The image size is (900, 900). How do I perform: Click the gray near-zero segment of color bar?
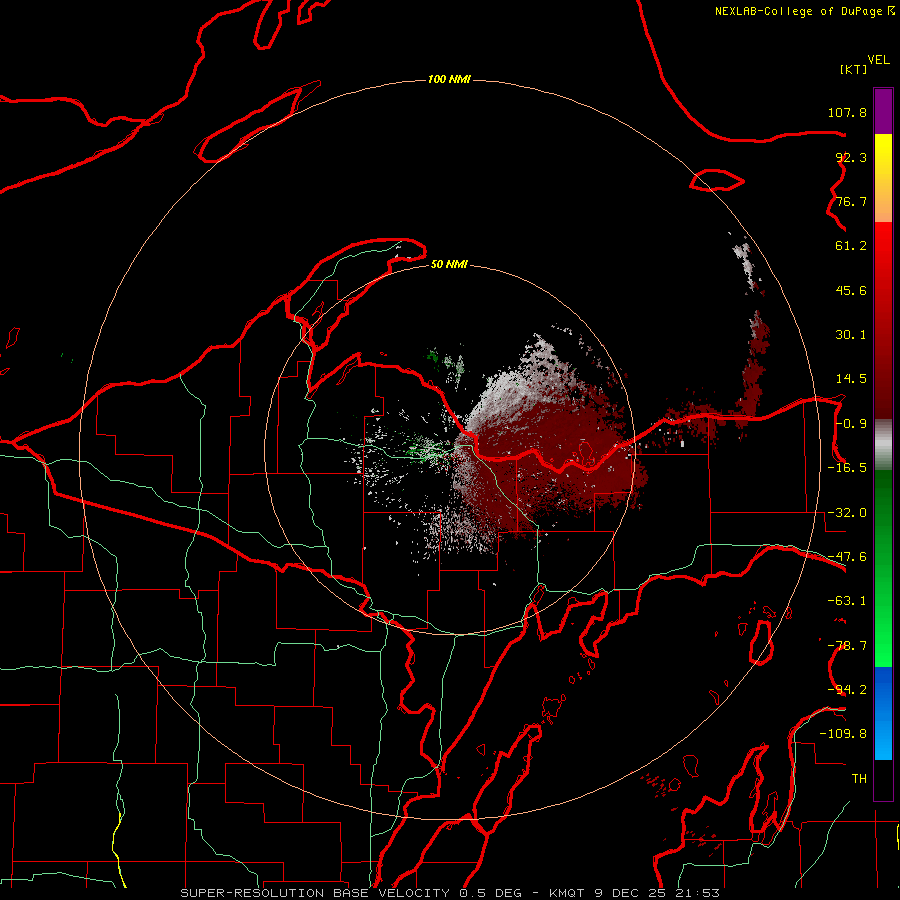pos(883,445)
